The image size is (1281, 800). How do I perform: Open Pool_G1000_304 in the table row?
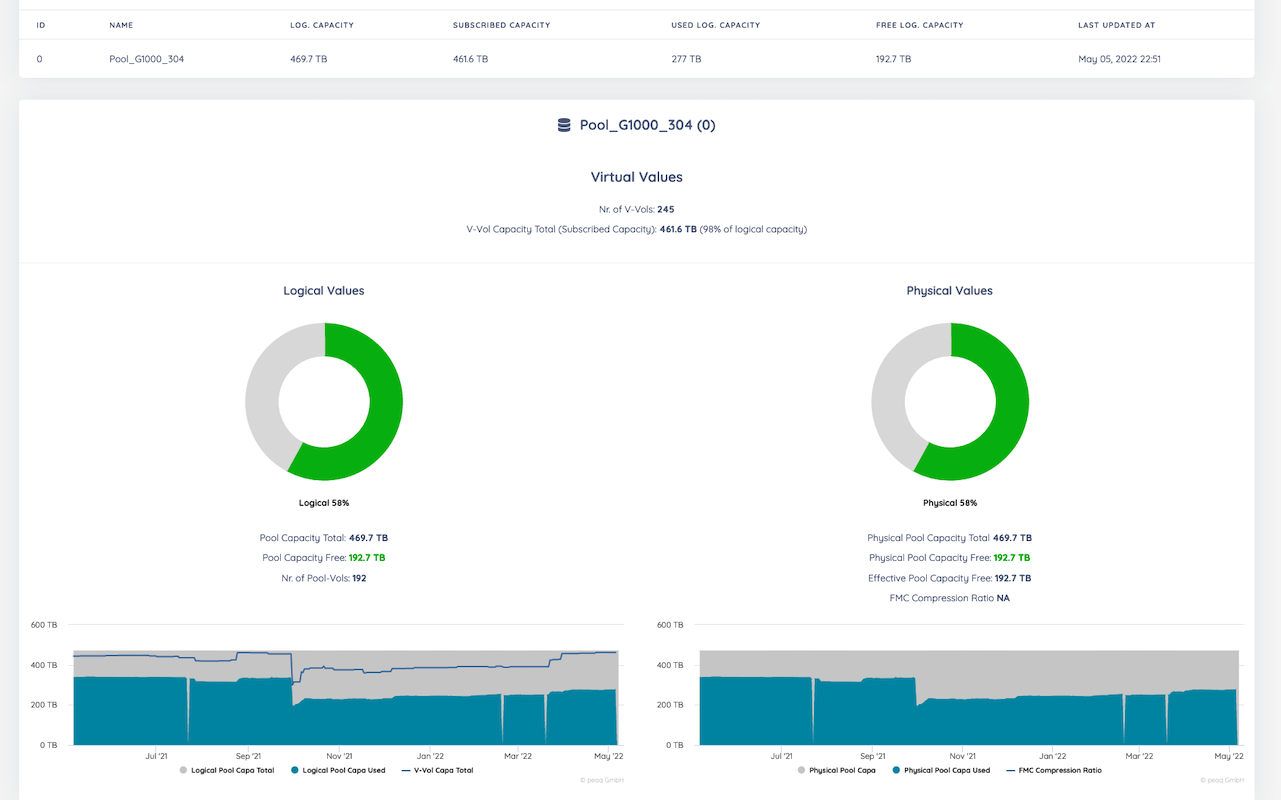(x=146, y=59)
